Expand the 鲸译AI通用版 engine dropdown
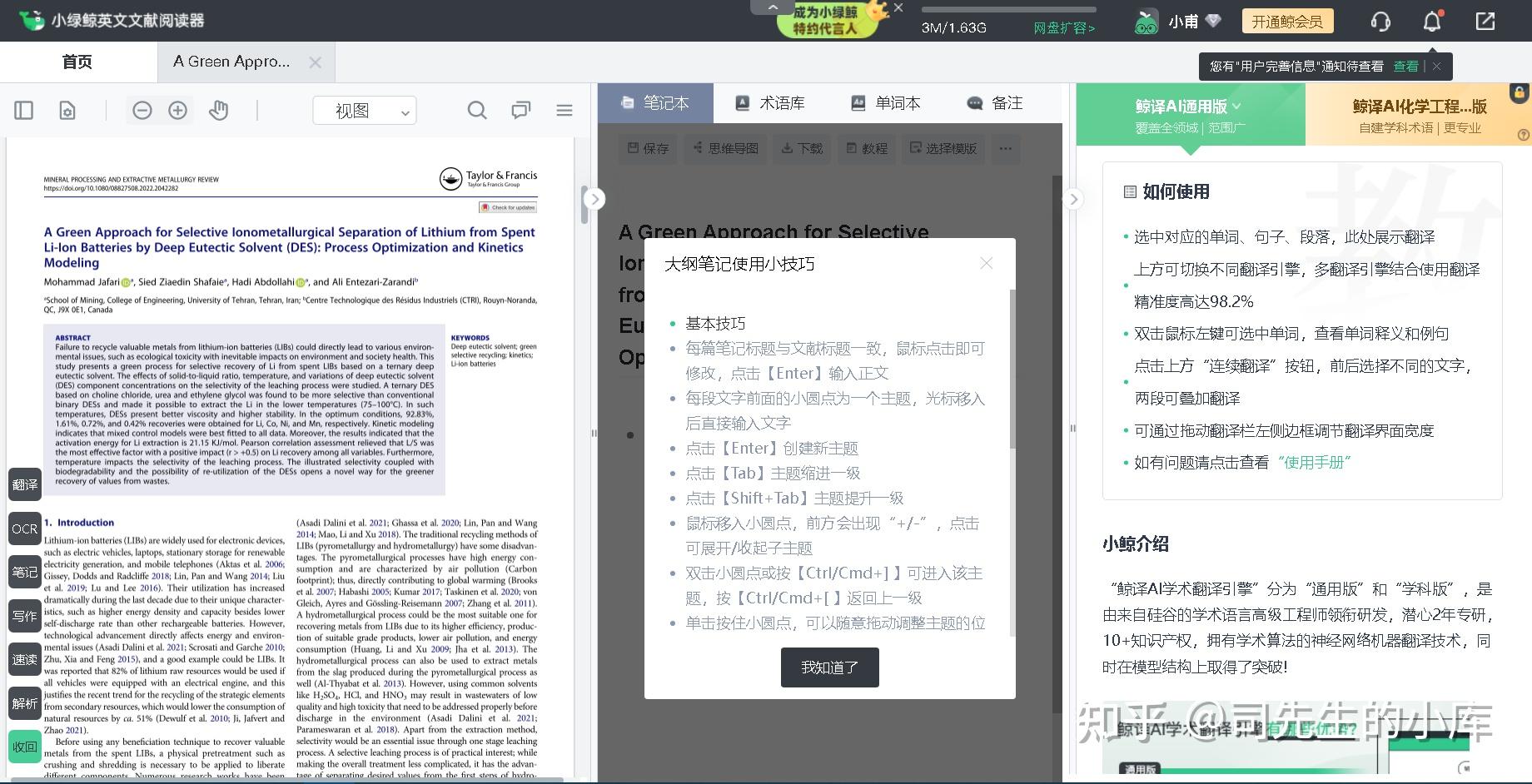Image resolution: width=1532 pixels, height=784 pixels. 1236,106
